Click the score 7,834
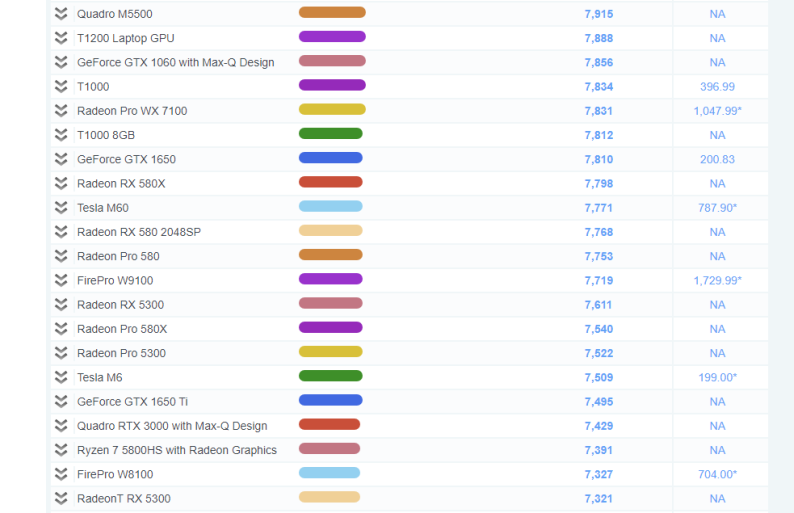Screen dimensions: 794x513 599,87
